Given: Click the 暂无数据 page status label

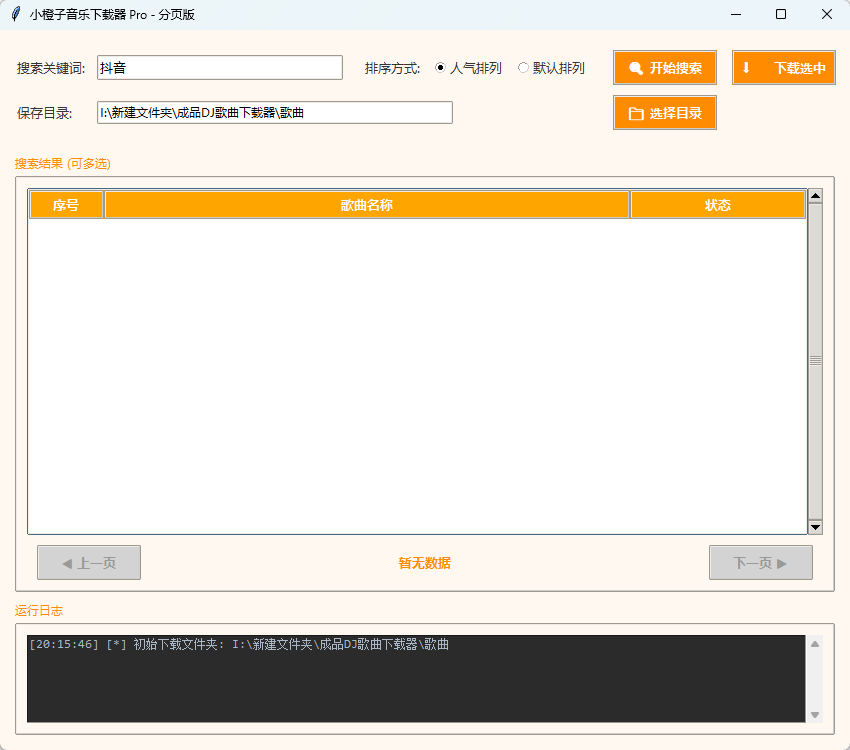Looking at the screenshot, I should point(424,563).
